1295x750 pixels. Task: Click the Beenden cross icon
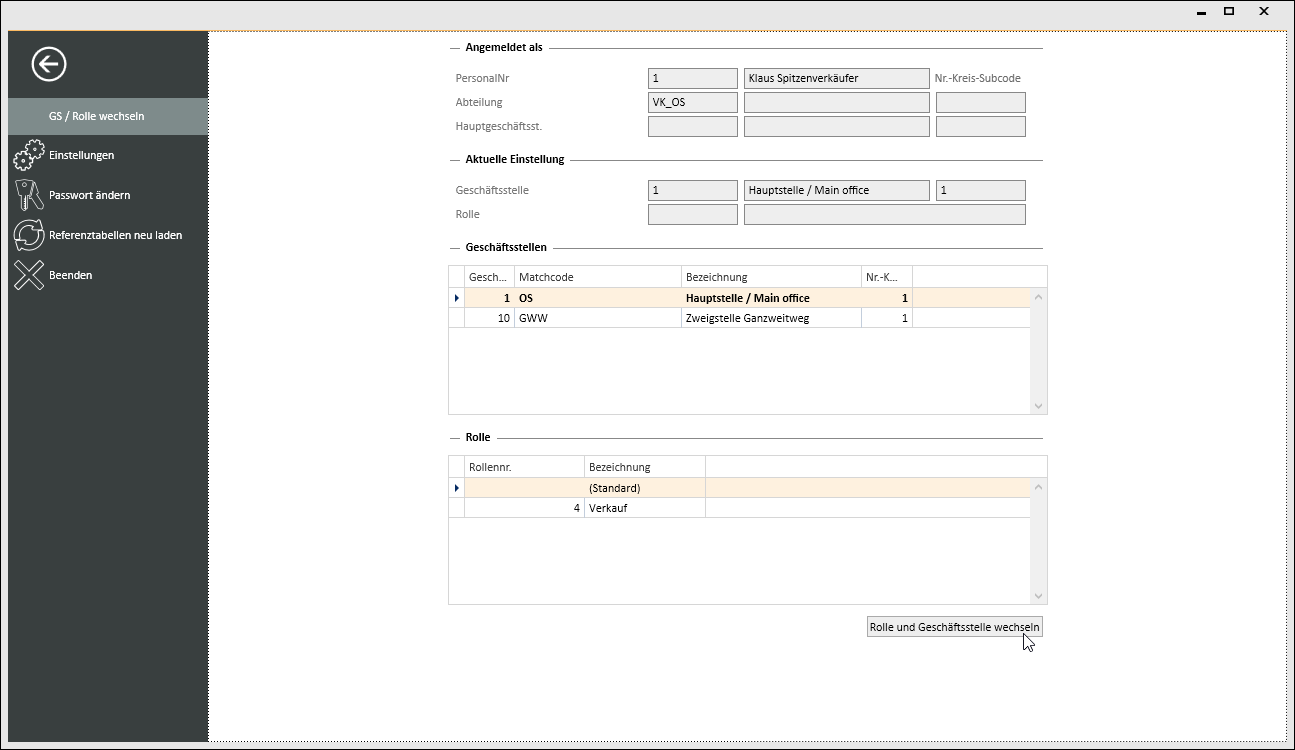(28, 275)
